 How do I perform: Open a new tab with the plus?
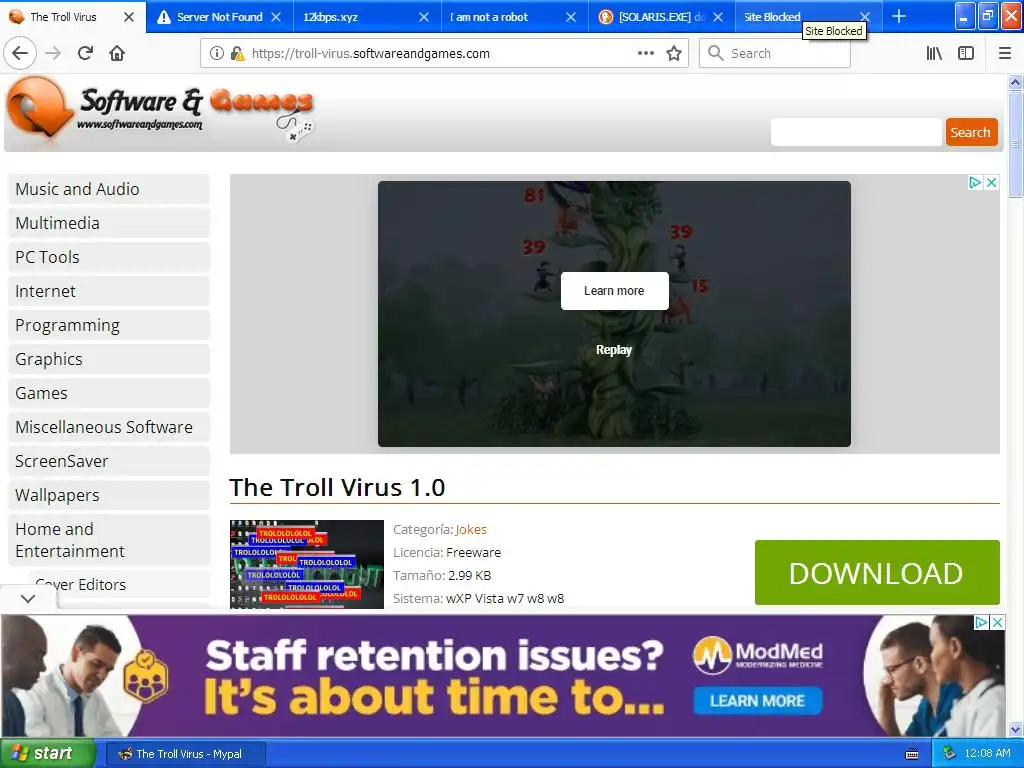pos(899,16)
